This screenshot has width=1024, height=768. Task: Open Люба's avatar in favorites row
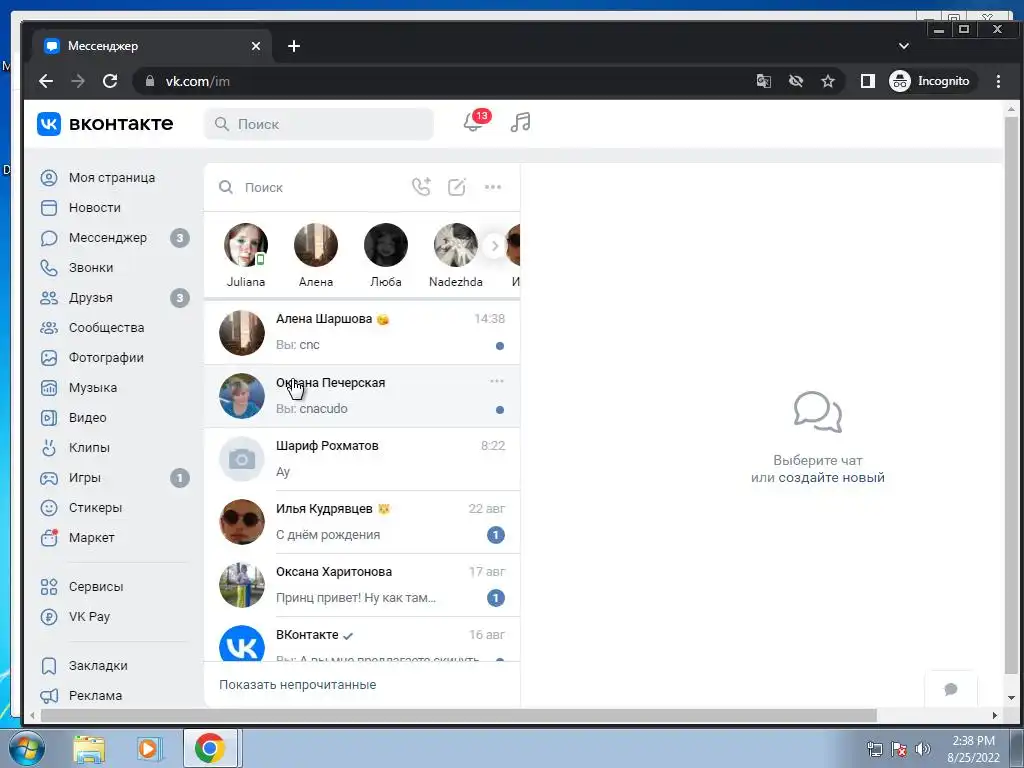386,245
